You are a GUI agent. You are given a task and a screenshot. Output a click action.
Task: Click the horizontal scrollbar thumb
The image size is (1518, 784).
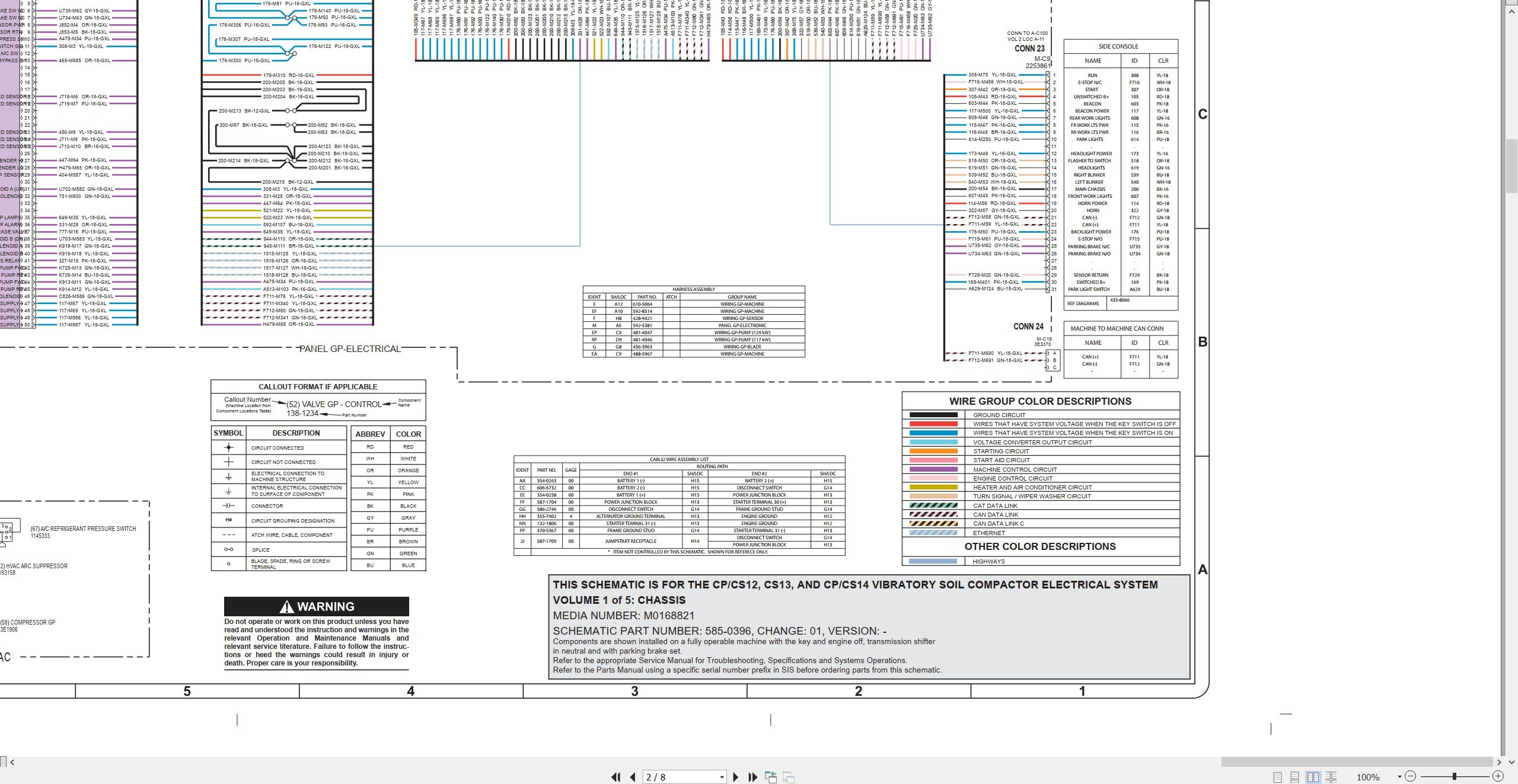click(1356, 762)
